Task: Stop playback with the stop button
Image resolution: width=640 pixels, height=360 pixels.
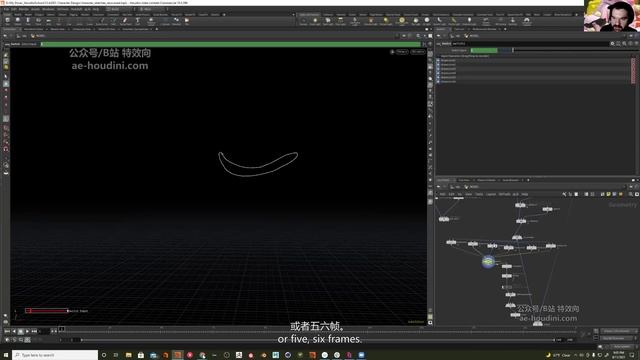Action: (x=20, y=331)
